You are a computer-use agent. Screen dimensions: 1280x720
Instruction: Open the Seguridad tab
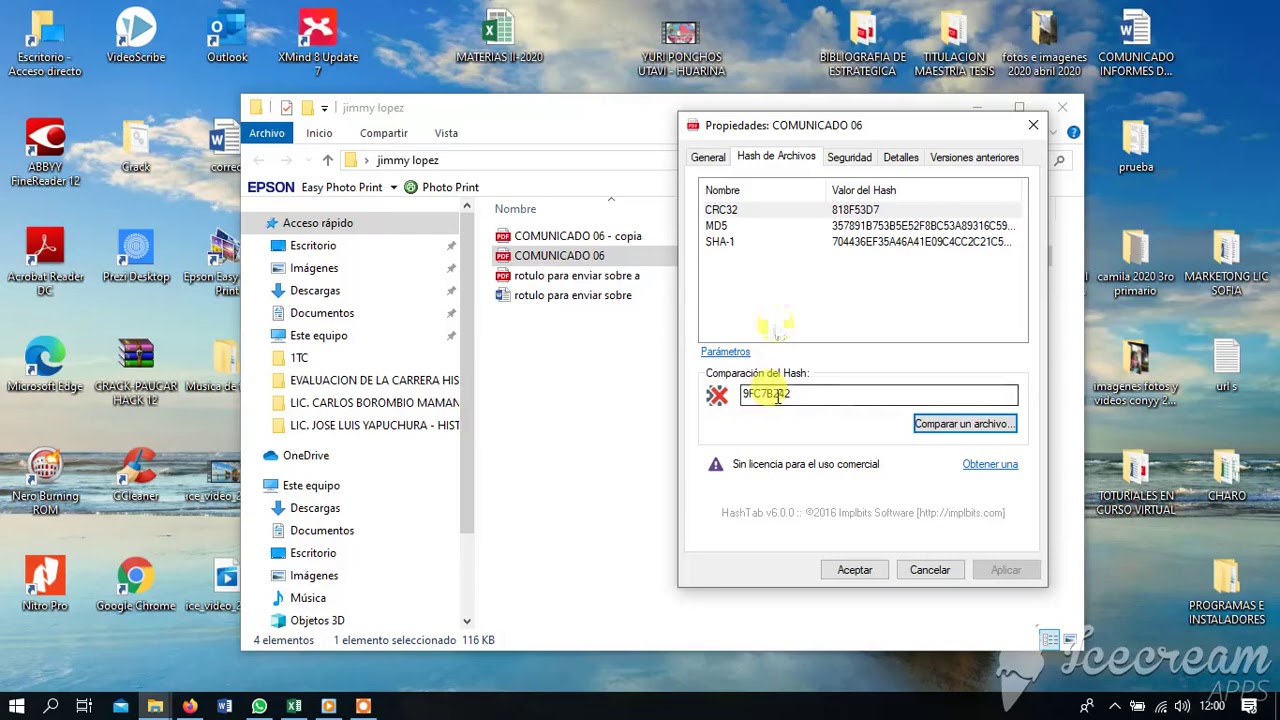pyautogui.click(x=849, y=157)
